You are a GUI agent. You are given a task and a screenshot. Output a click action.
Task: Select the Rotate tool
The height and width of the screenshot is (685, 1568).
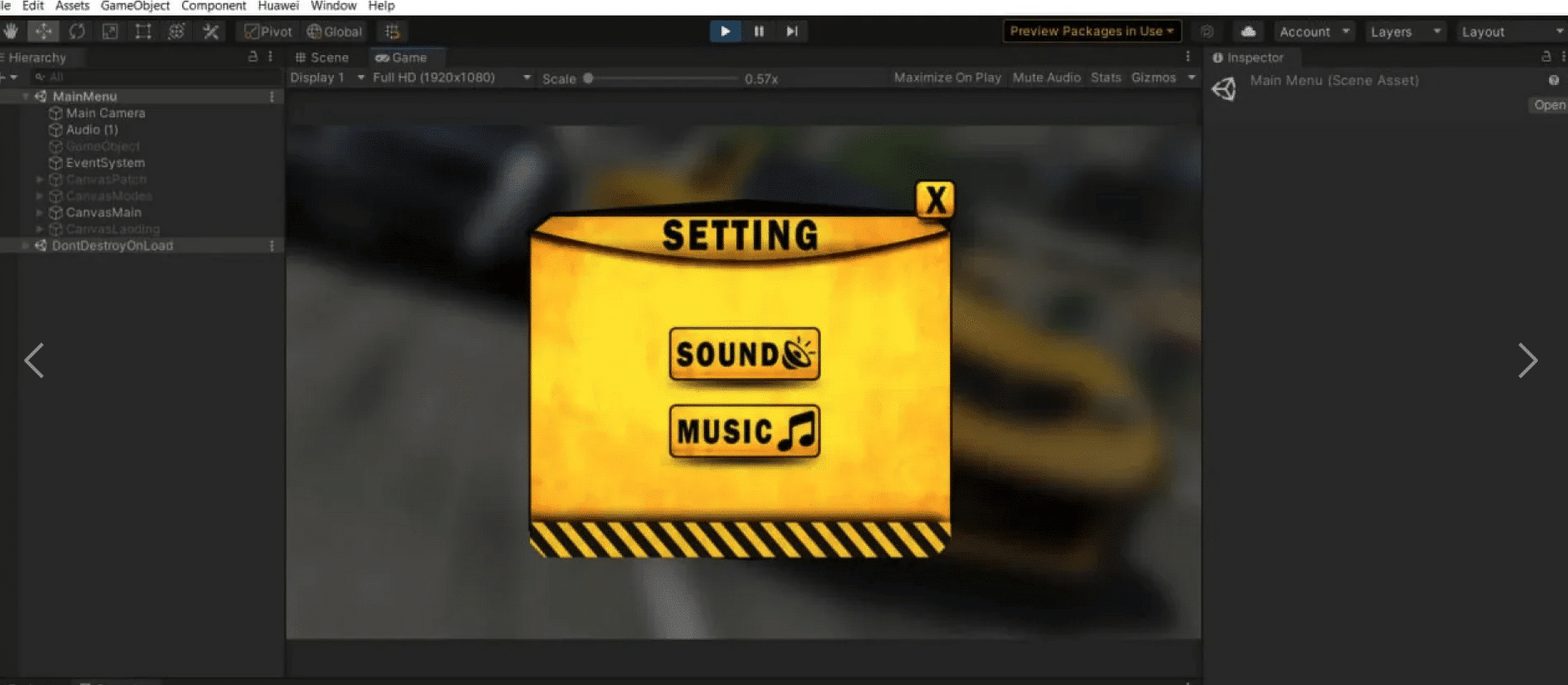tap(77, 32)
